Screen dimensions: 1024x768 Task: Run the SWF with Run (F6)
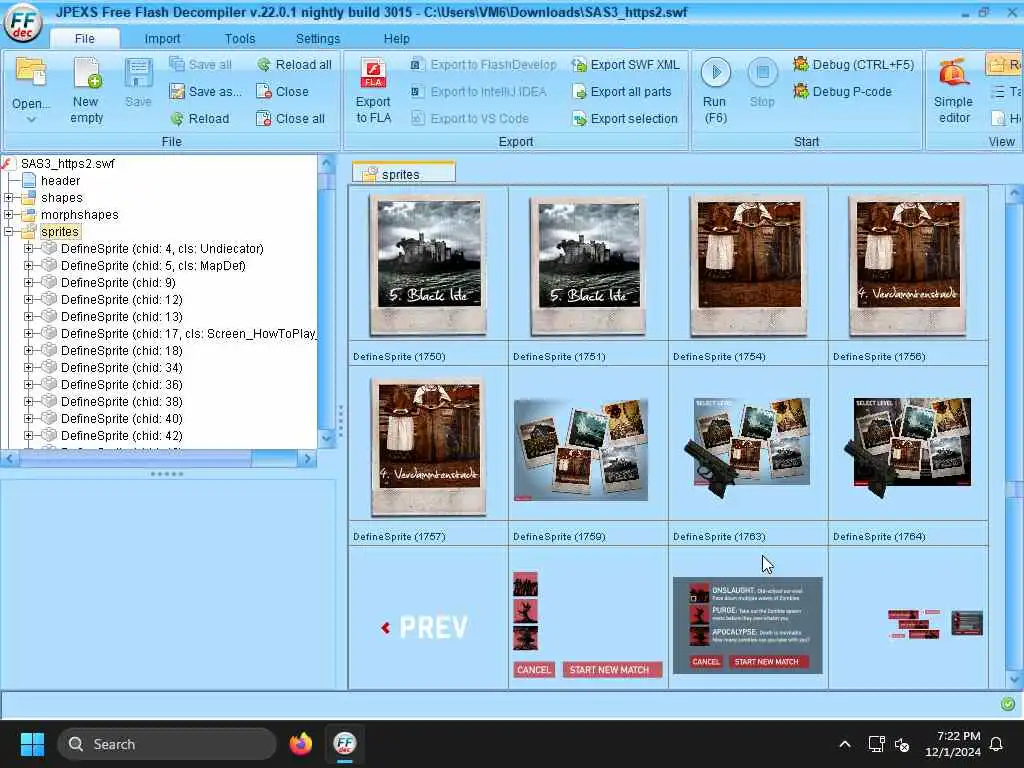[715, 90]
